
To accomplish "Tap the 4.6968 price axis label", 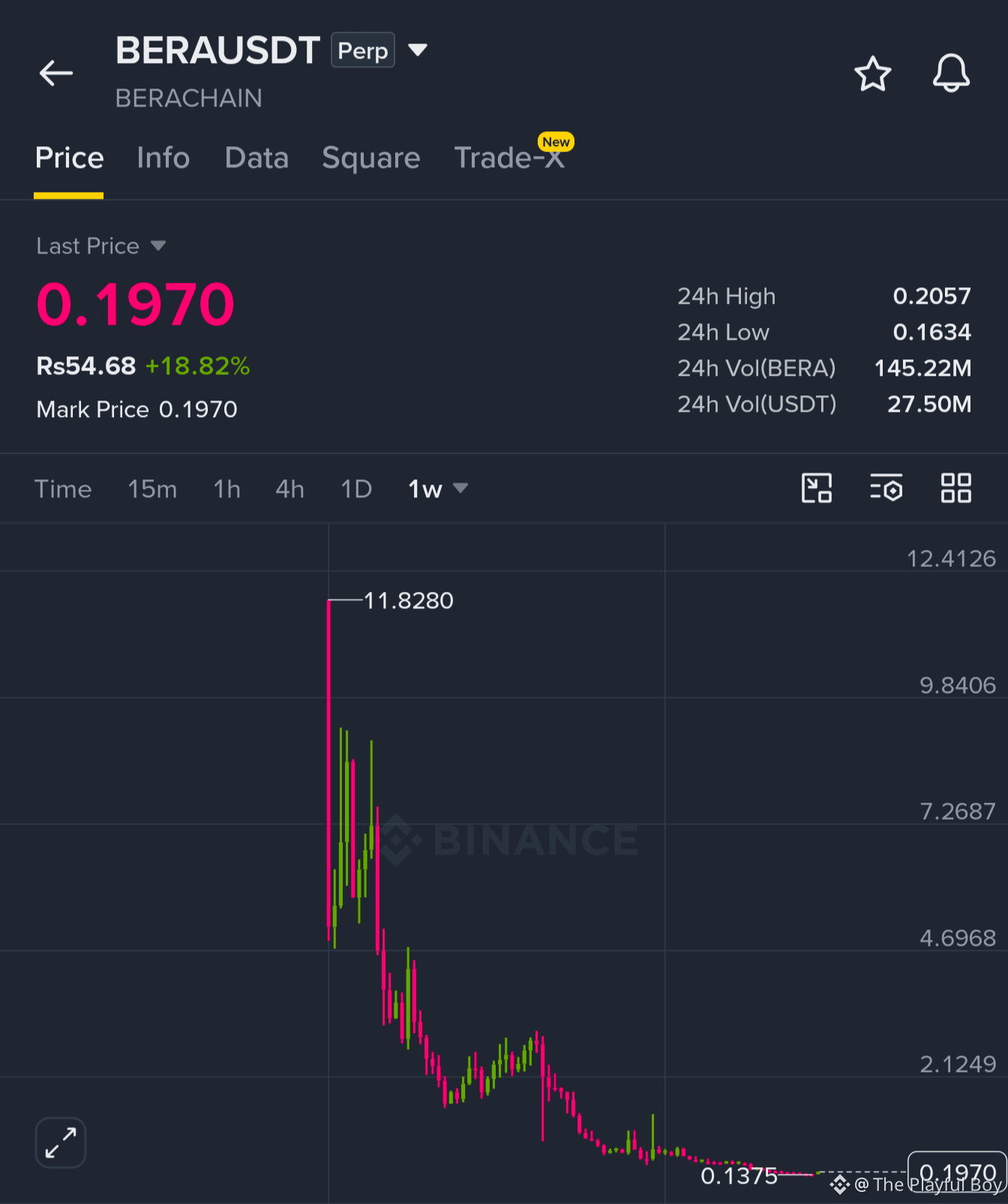I will [958, 938].
